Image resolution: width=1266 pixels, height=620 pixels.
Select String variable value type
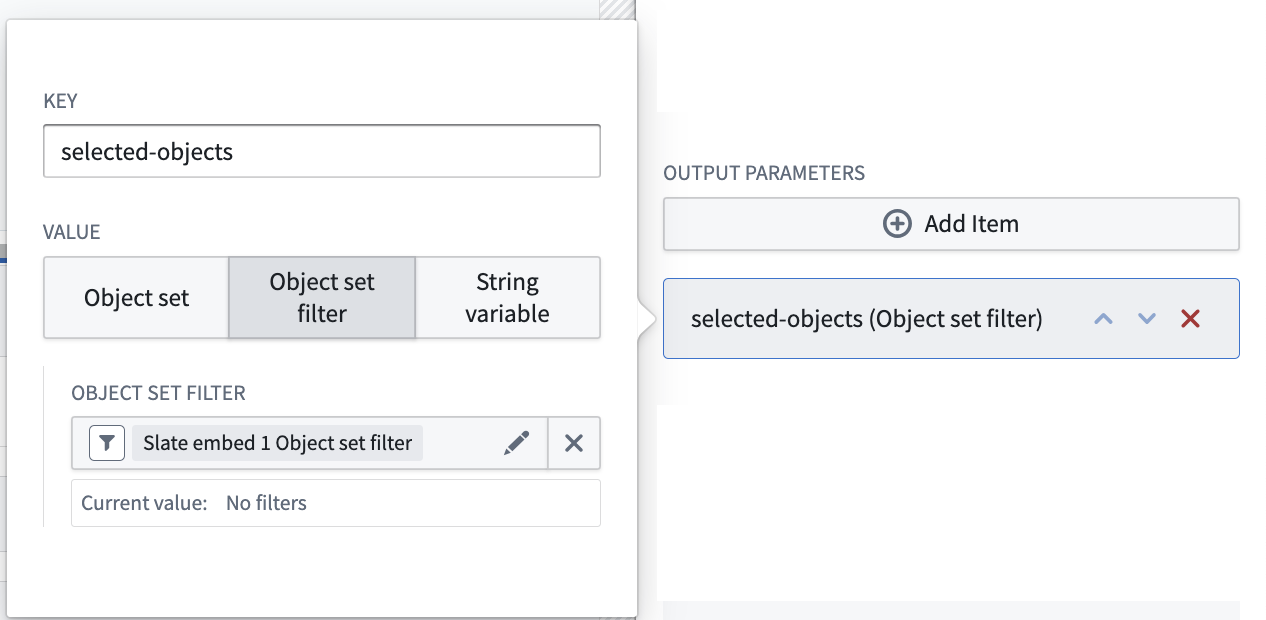tap(508, 298)
